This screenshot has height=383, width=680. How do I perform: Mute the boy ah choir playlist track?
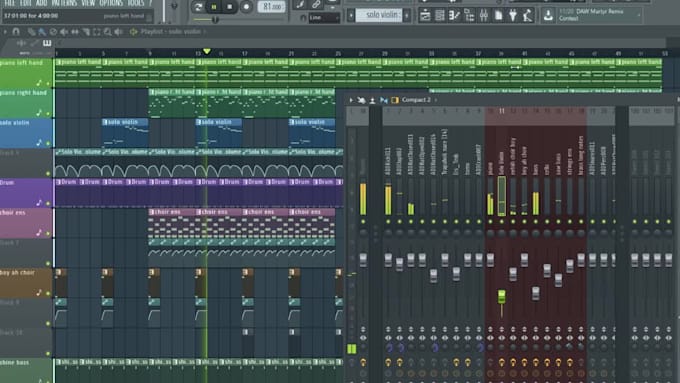click(48, 293)
